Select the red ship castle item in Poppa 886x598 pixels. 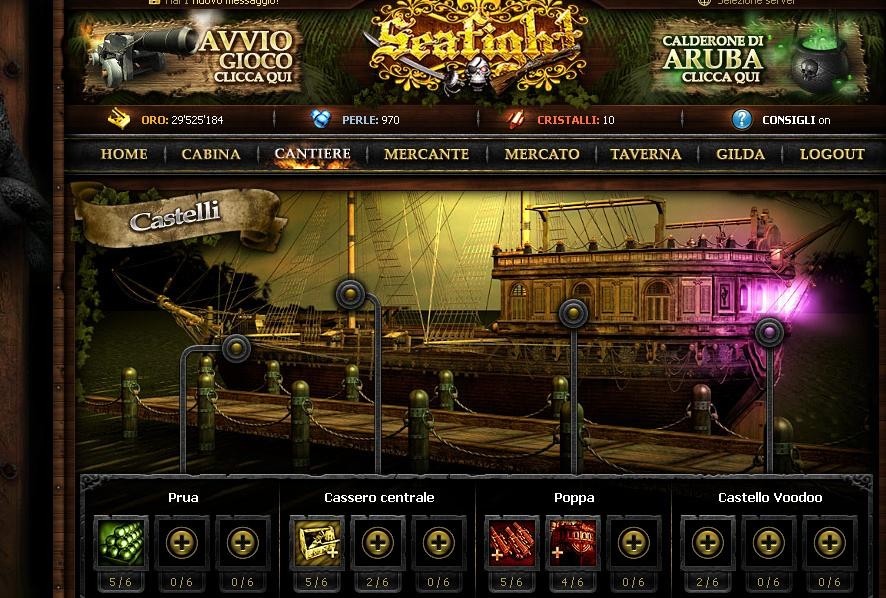pos(572,543)
